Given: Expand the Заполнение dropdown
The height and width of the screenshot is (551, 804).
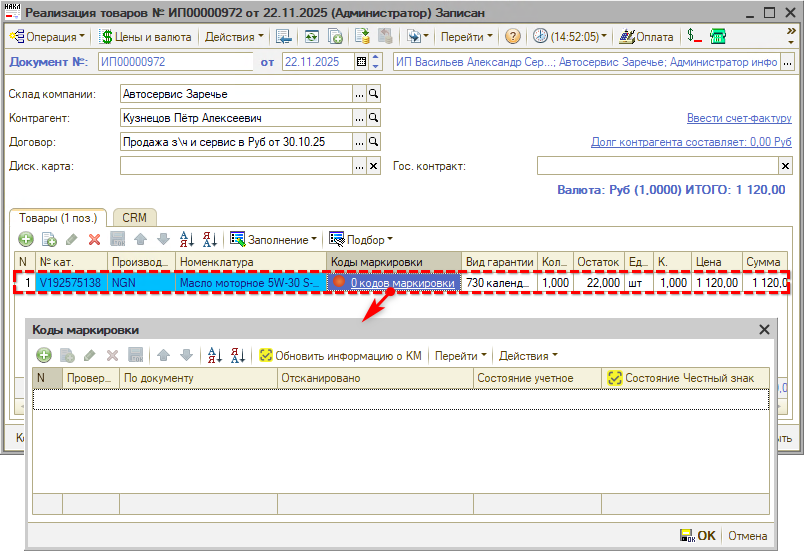Looking at the screenshot, I should point(274,240).
